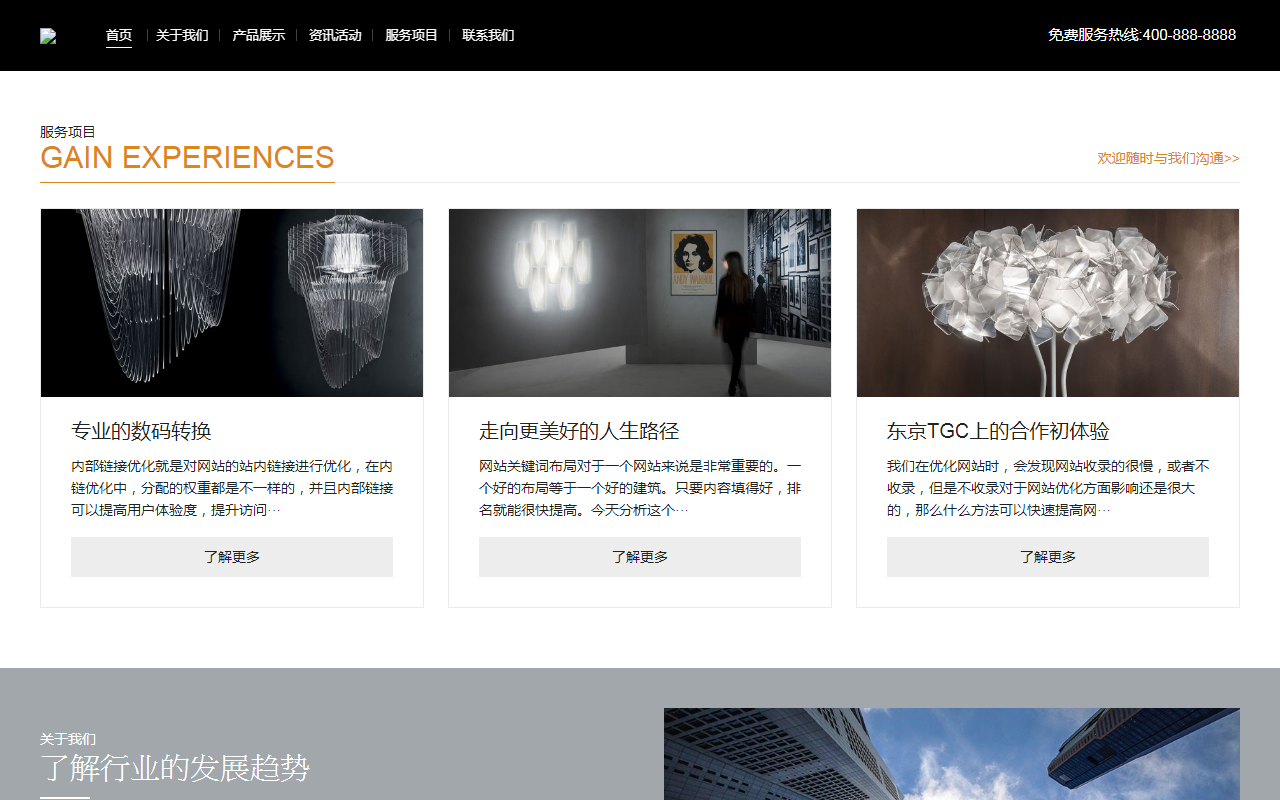
Task: Click the description starting 网站关键词布局
Action: (640, 488)
